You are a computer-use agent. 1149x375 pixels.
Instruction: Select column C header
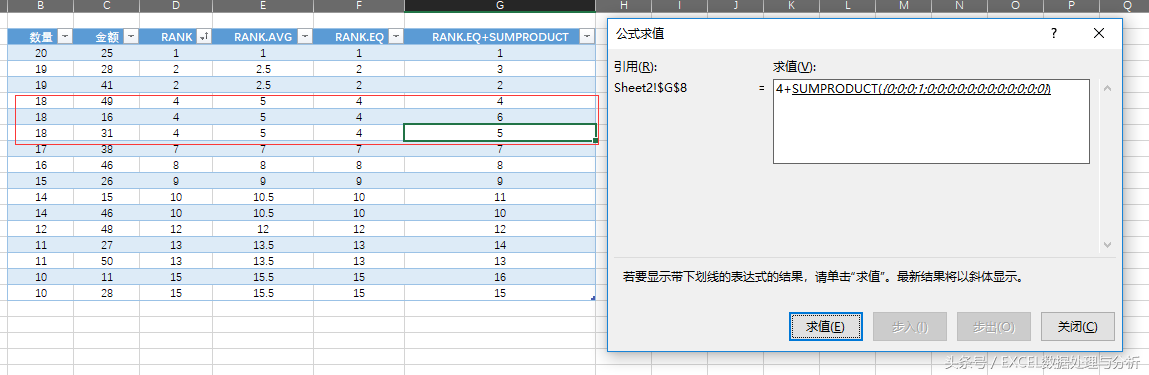tap(106, 6)
